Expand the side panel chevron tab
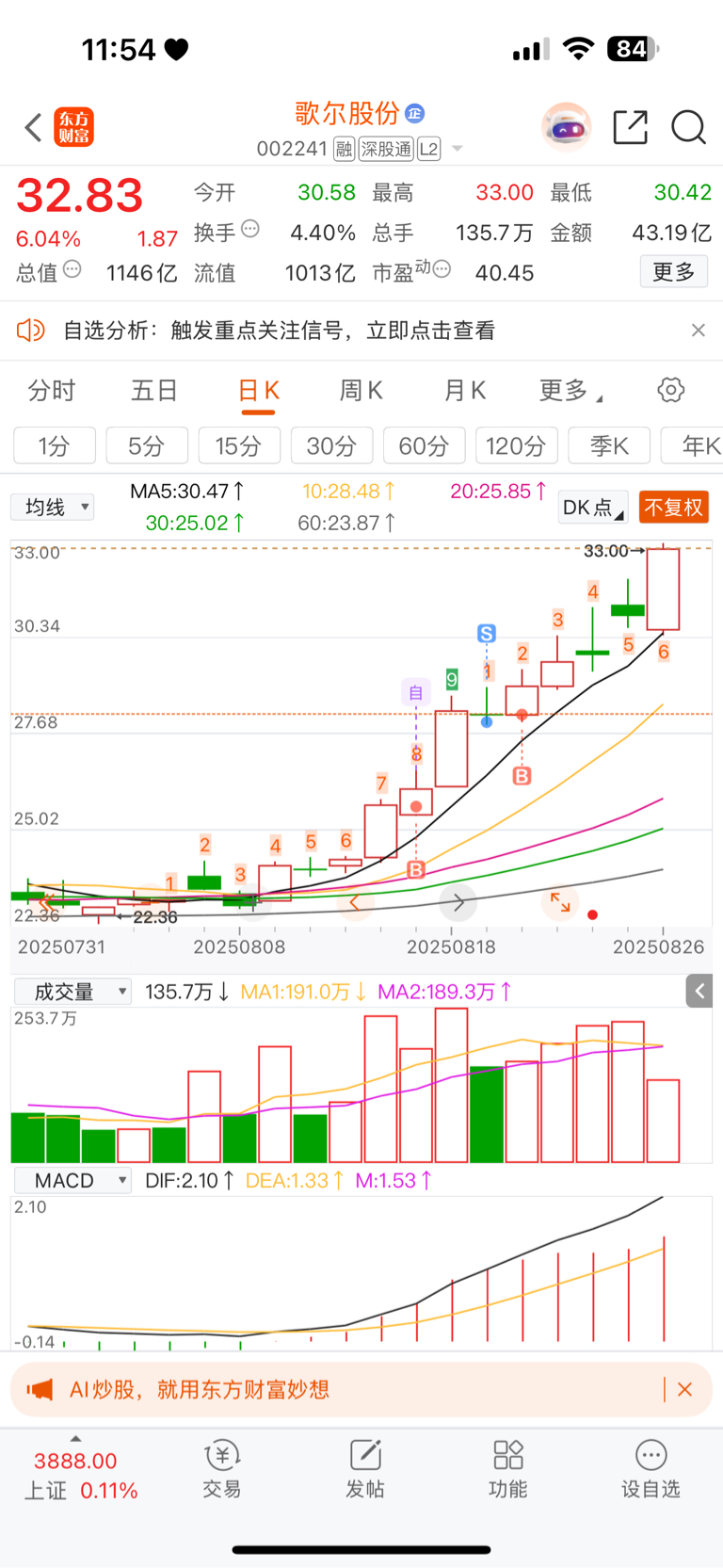Image resolution: width=723 pixels, height=1568 pixels. coord(699,991)
